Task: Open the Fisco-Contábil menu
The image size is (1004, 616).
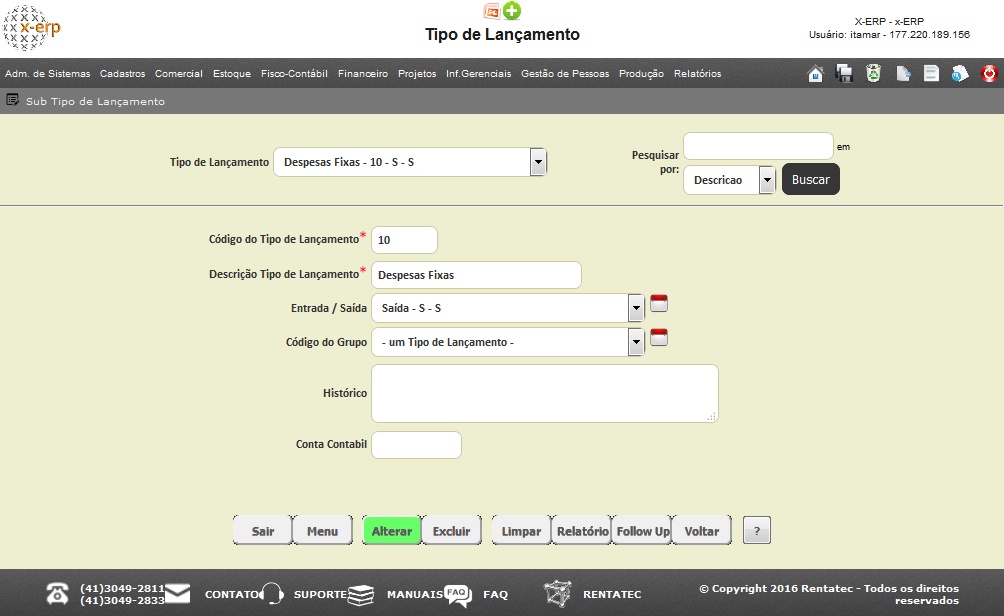Action: pyautogui.click(x=294, y=74)
